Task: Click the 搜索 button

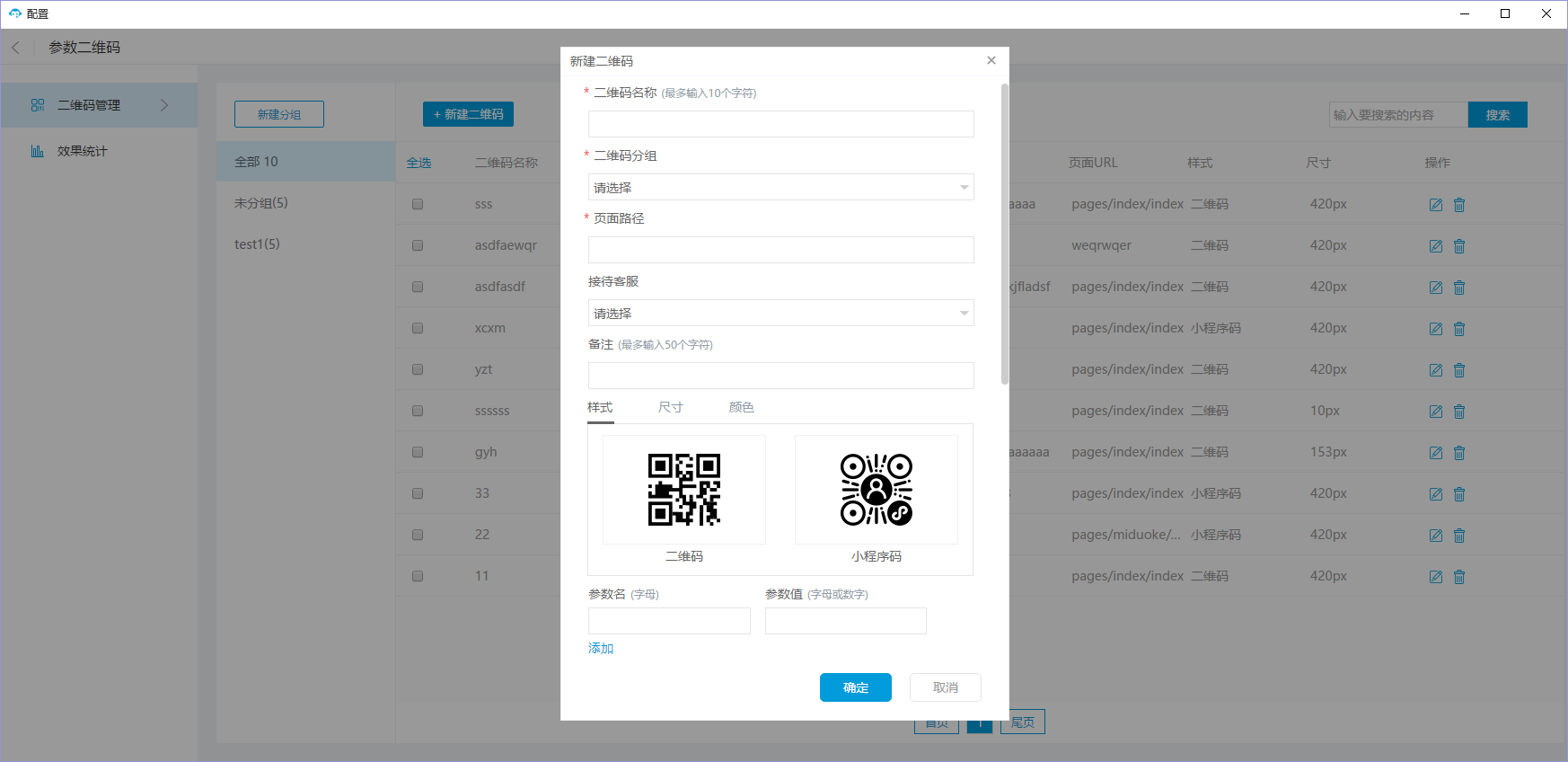Action: [1498, 114]
